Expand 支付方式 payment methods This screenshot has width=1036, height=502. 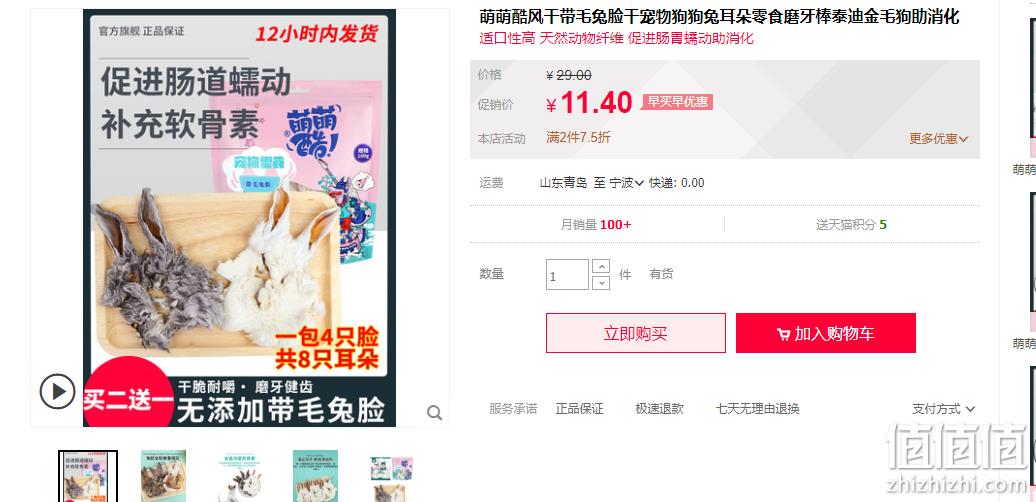coord(944,409)
